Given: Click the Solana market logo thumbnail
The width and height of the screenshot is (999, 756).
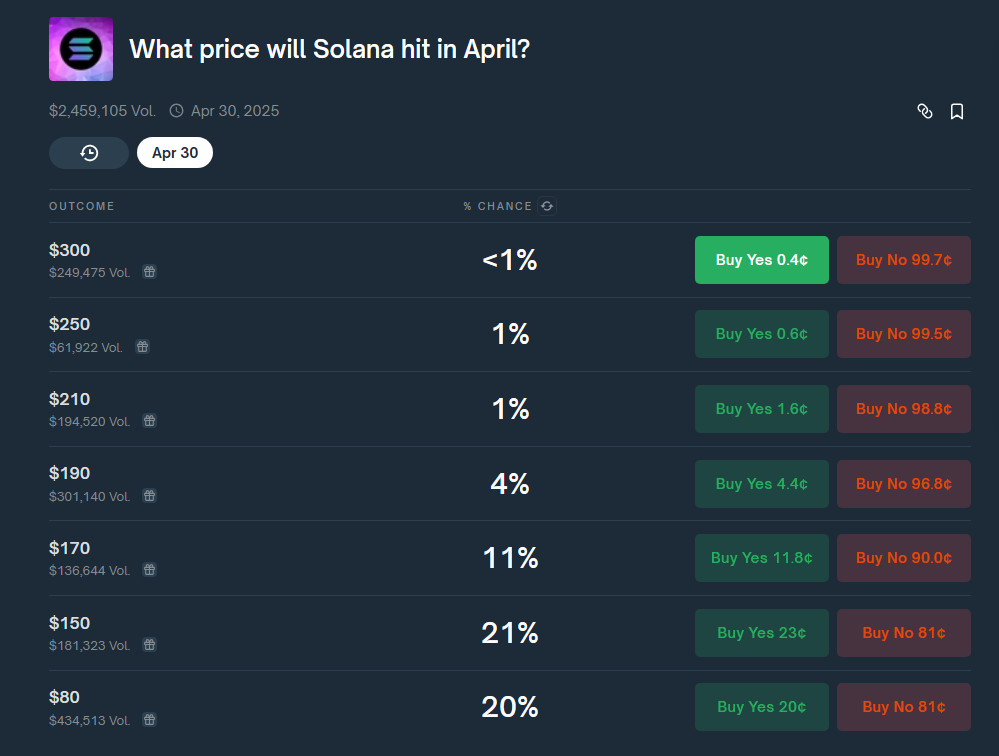Looking at the screenshot, I should tap(81, 49).
